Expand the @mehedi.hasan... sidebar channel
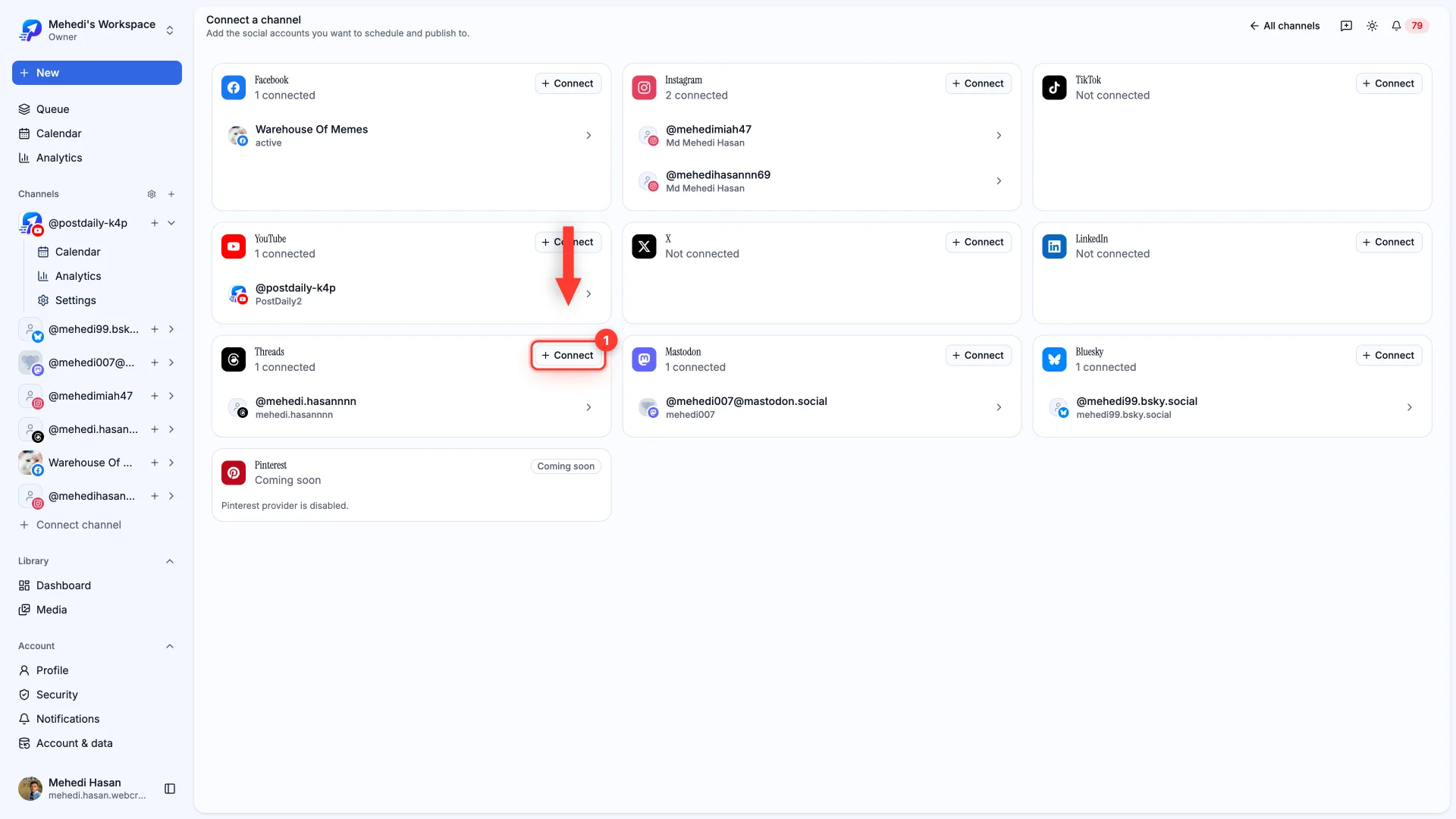The image size is (1456, 819). point(171,429)
